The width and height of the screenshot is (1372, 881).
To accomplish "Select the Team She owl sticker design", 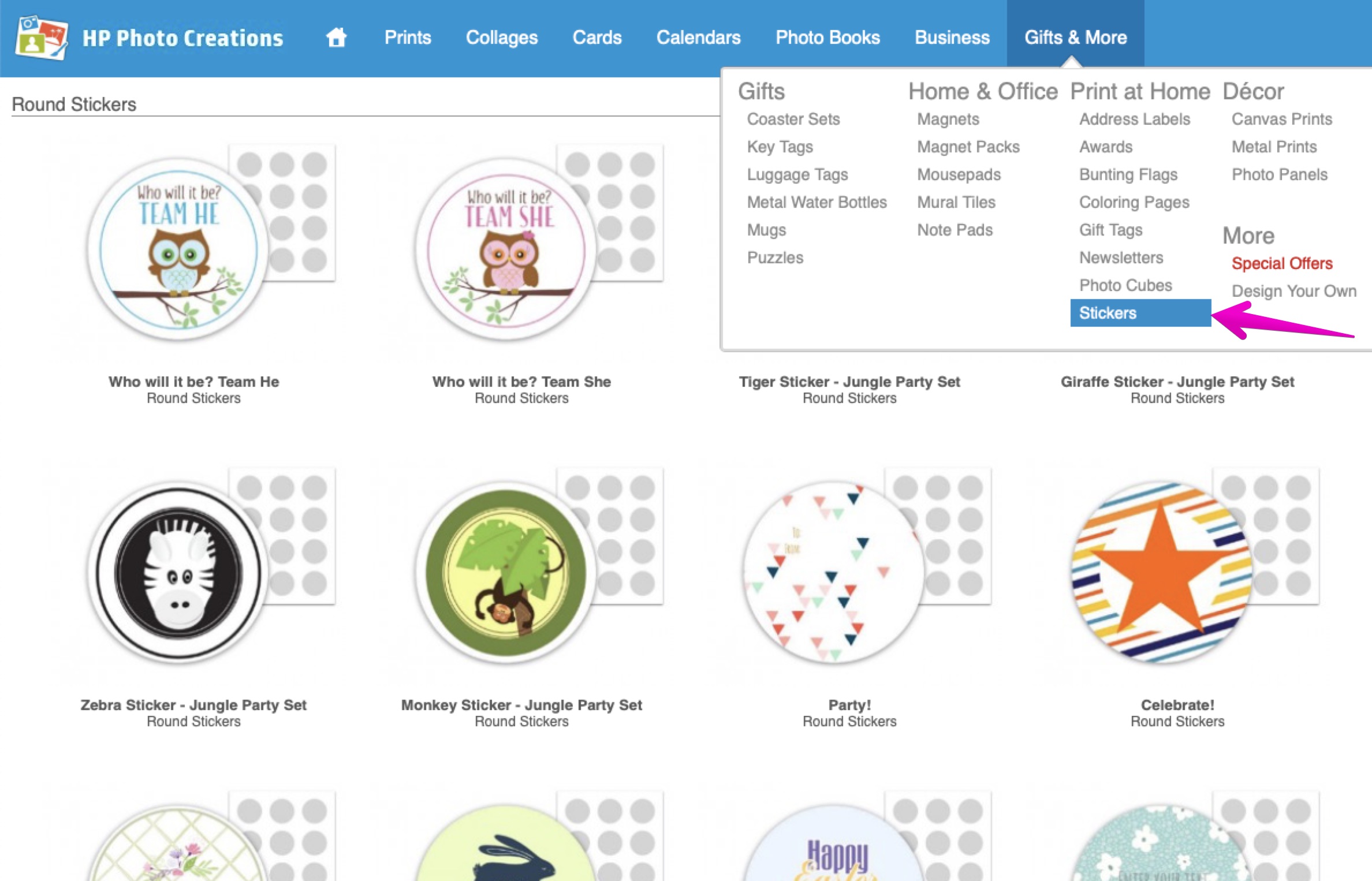I will coord(507,248).
